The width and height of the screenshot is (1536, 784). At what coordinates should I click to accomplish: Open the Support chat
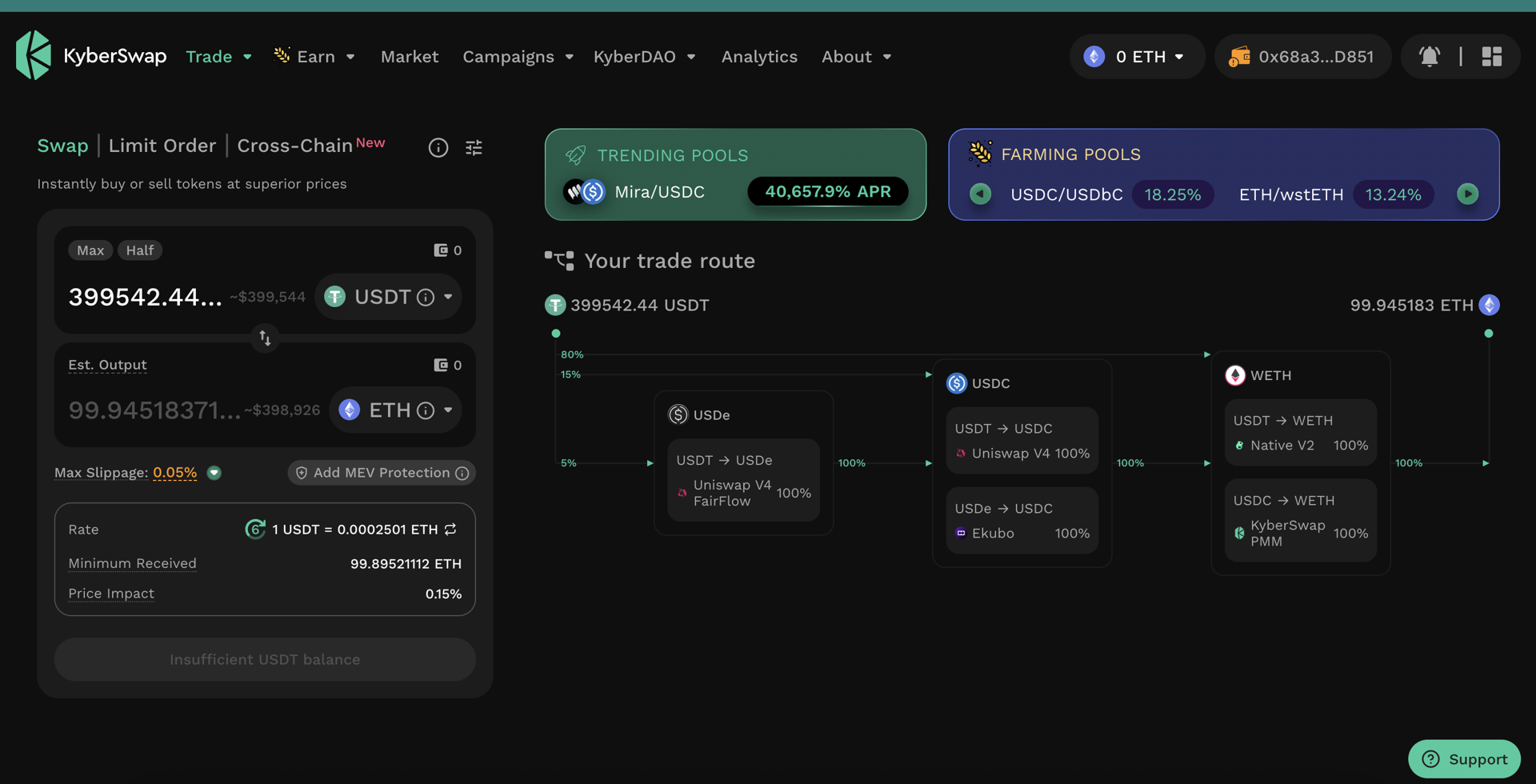[x=1465, y=758]
